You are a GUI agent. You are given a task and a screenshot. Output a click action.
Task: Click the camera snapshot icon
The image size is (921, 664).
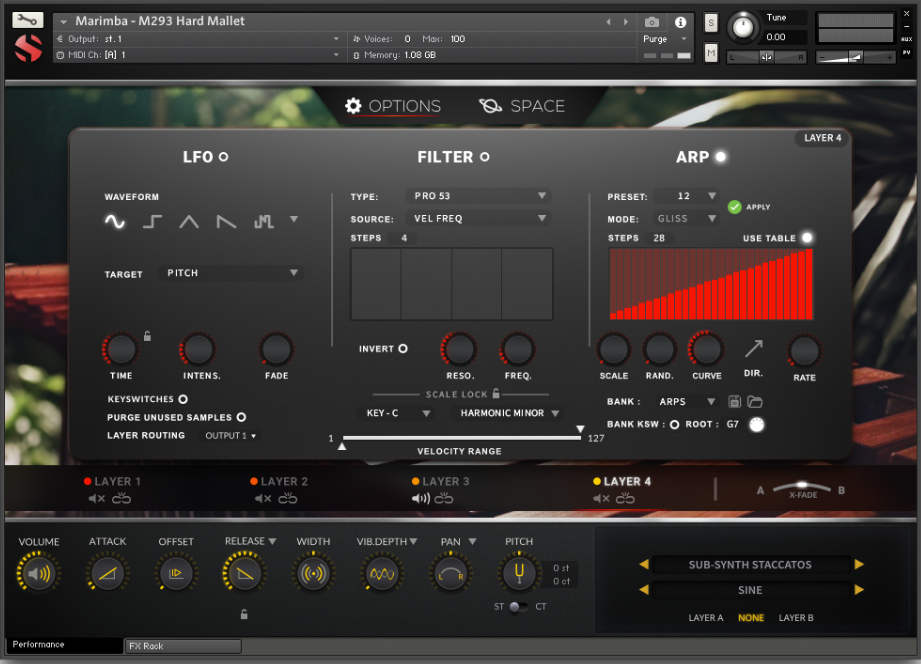(x=652, y=22)
